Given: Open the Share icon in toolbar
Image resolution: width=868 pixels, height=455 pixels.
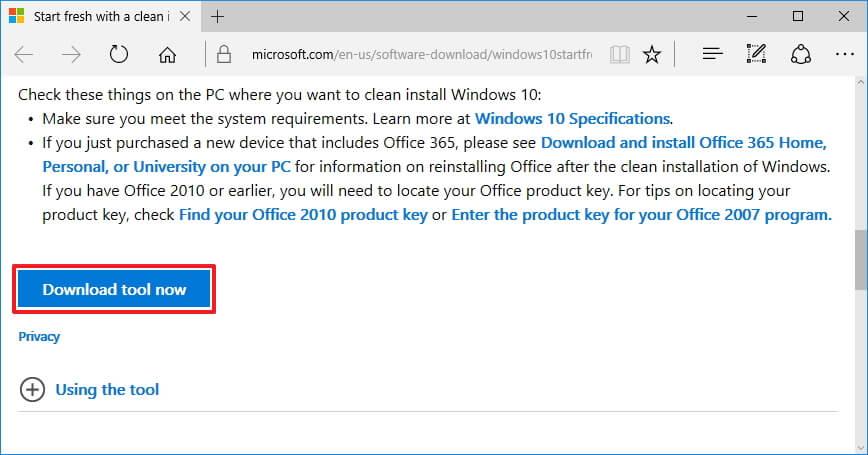Looking at the screenshot, I should click(x=800, y=54).
